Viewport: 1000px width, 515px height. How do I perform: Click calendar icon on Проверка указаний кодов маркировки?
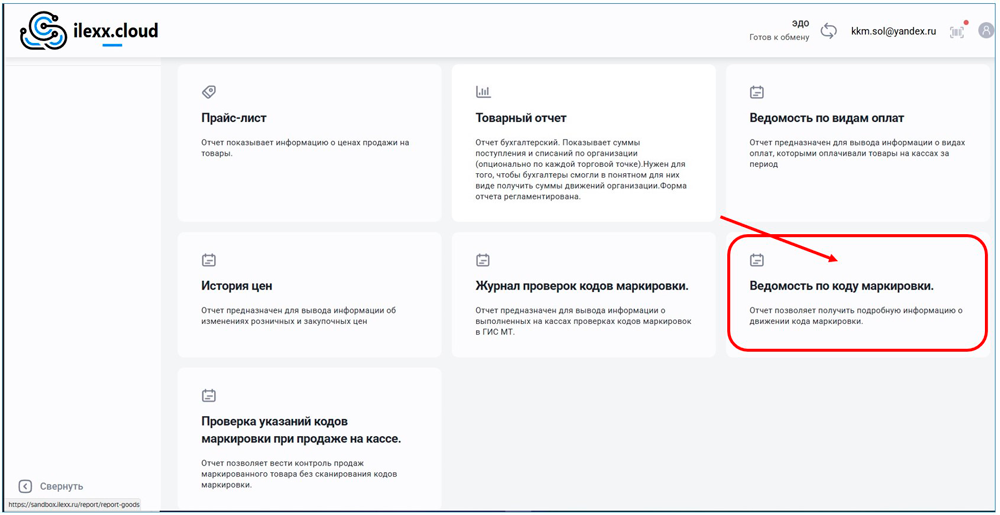pos(209,395)
